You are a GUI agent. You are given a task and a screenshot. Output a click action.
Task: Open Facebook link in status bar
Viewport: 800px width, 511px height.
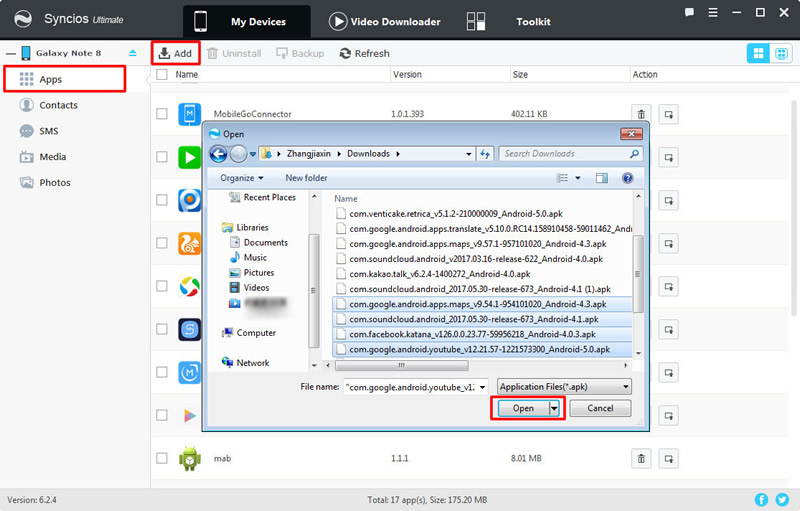point(761,500)
